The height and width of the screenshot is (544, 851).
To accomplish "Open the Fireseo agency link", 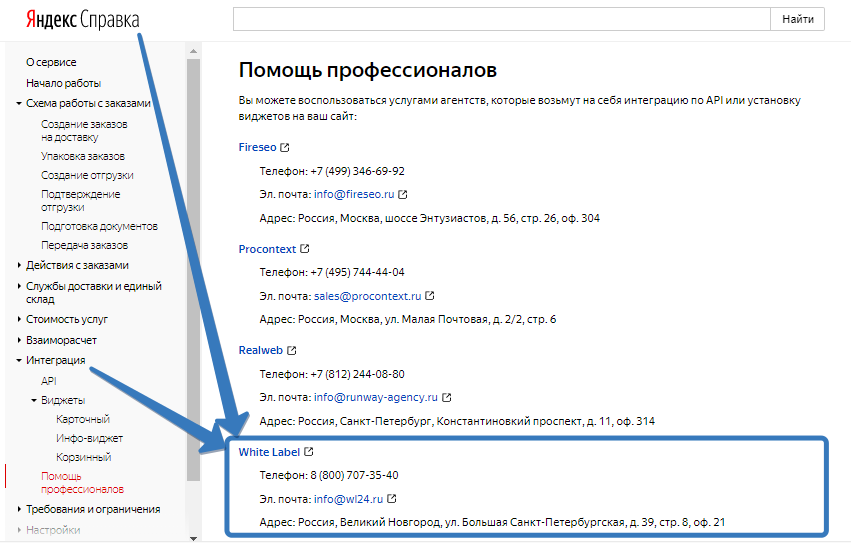I will coord(257,147).
